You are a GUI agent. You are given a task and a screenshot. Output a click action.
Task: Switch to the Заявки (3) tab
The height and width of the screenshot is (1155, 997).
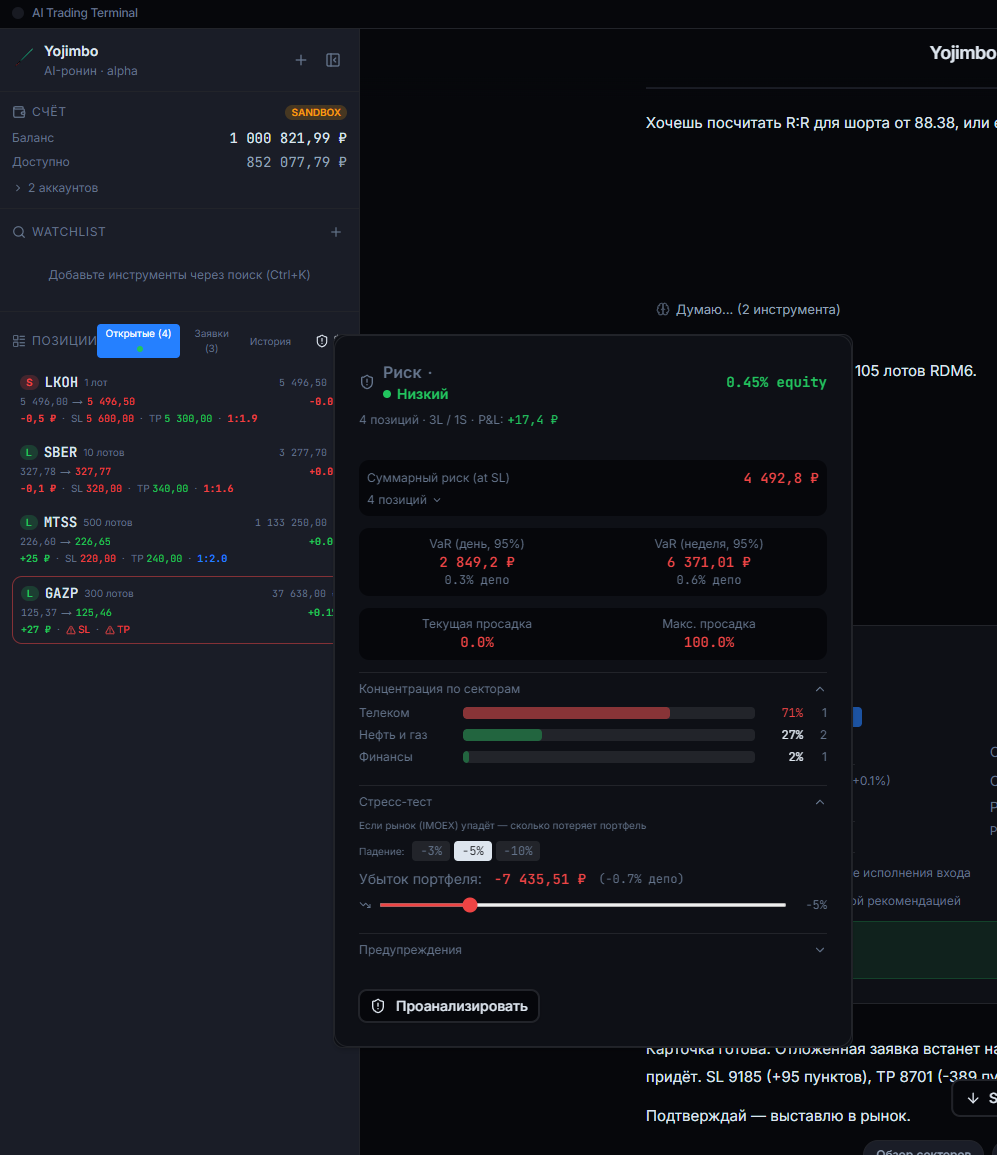(x=211, y=341)
